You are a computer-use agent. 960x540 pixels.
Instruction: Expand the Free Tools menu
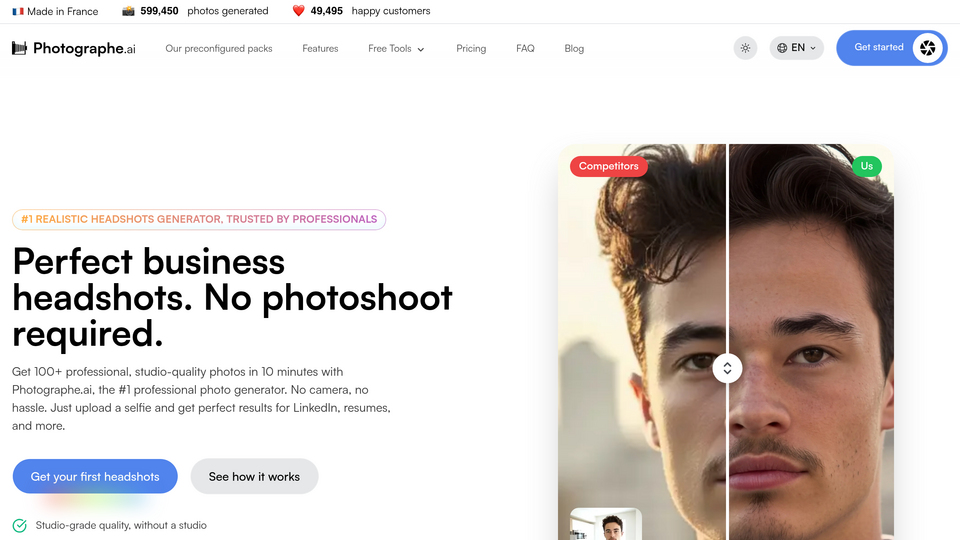396,48
